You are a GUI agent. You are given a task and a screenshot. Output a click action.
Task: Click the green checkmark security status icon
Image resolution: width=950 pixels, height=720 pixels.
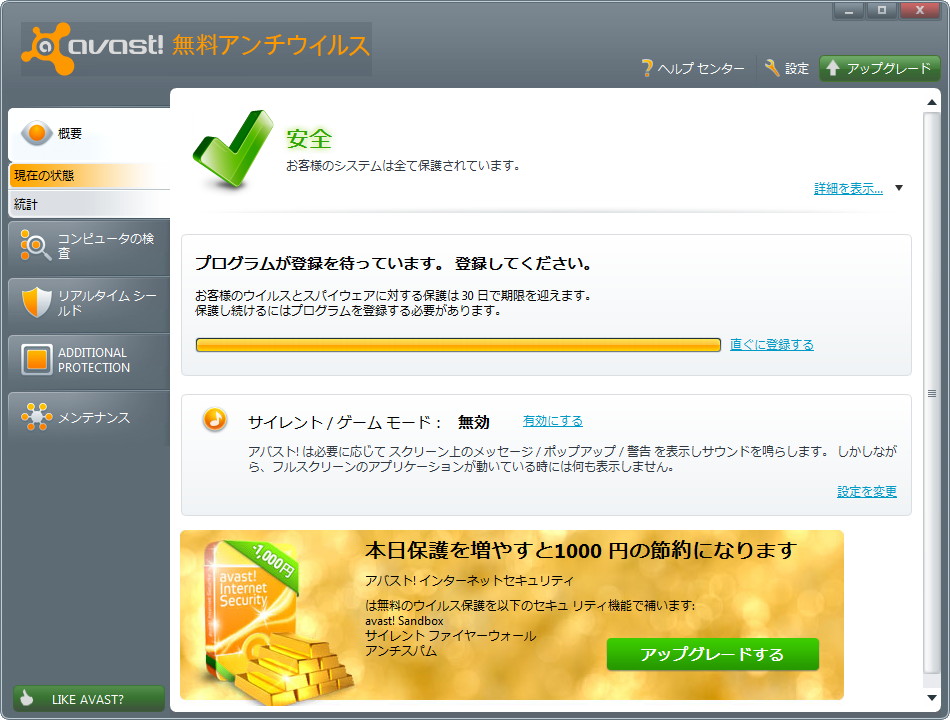click(x=230, y=147)
